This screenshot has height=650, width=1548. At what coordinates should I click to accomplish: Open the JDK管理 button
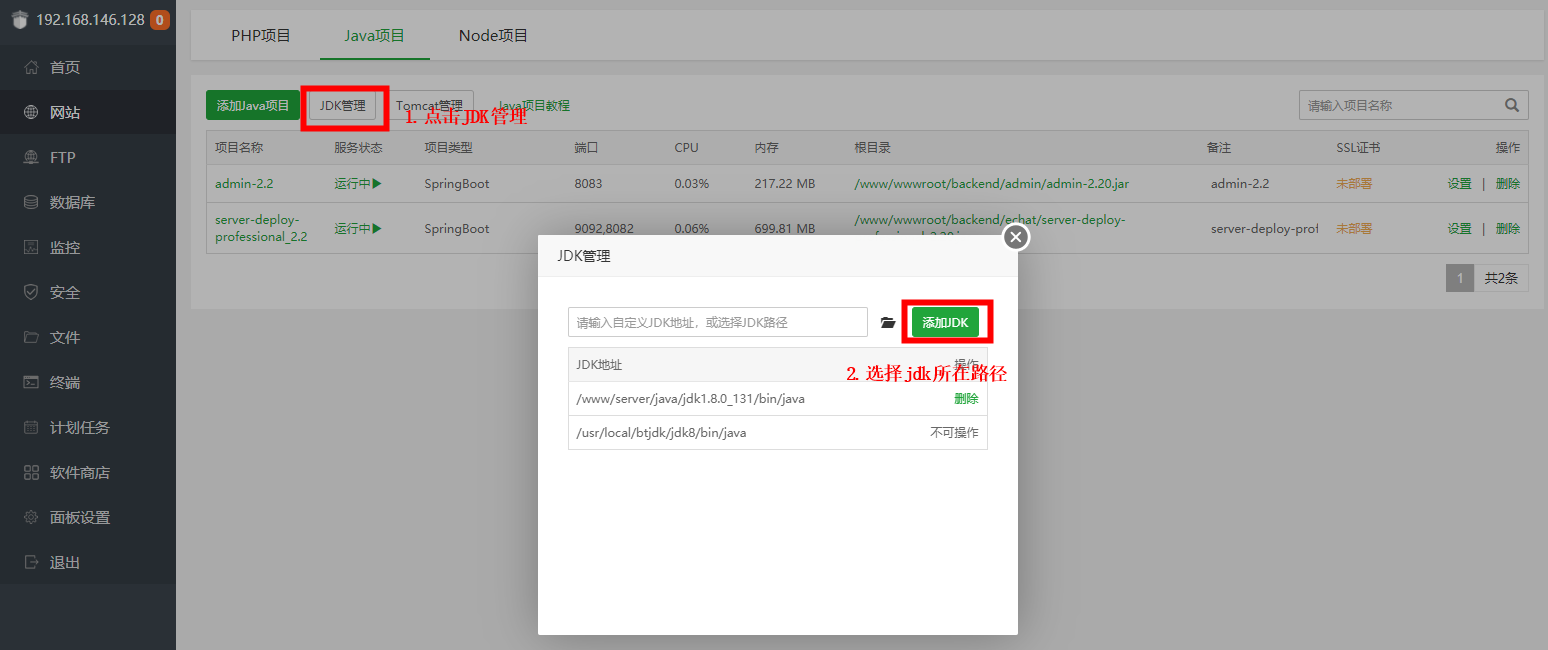[343, 106]
